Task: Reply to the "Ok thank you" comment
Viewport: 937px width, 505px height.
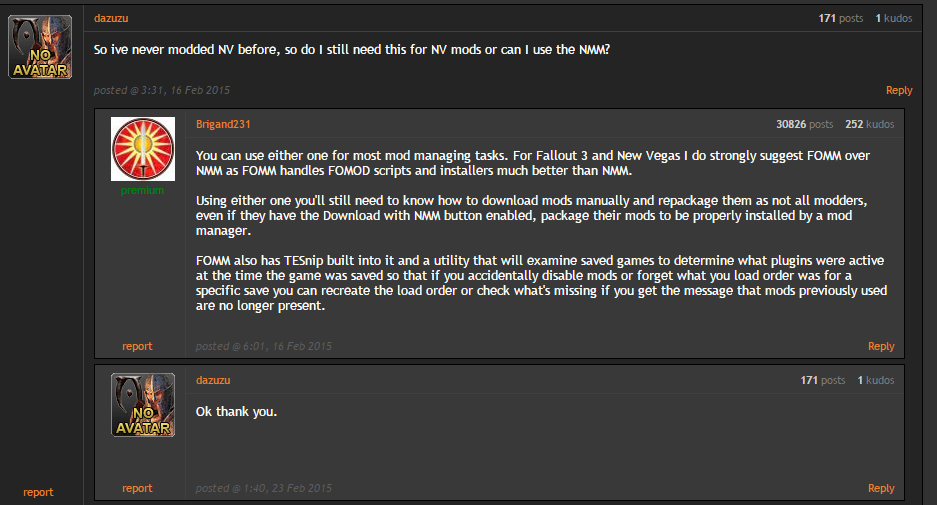Action: point(881,488)
